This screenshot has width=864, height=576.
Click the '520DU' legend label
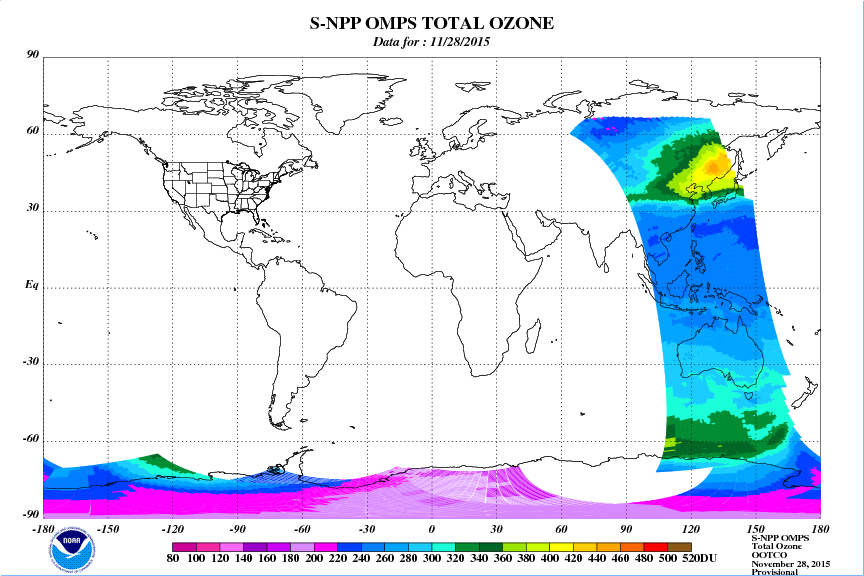pos(700,558)
